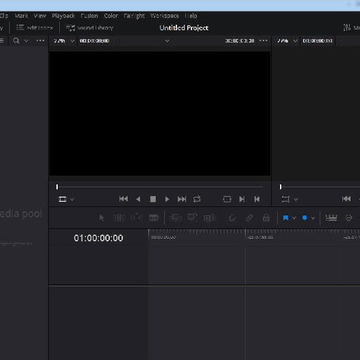This screenshot has height=360, width=360.
Task: Click the 01:00:00:00 timeline timecode display
Action: [98, 238]
